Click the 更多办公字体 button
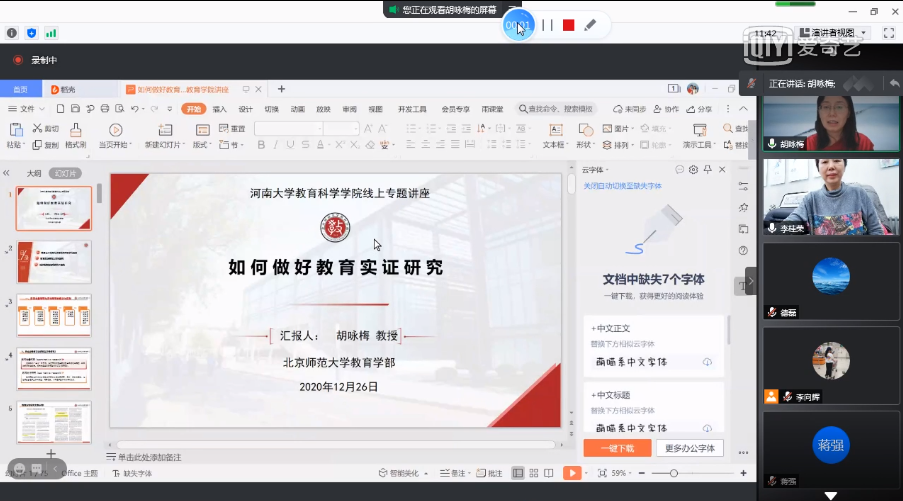The width and height of the screenshot is (903, 501). (x=690, y=448)
